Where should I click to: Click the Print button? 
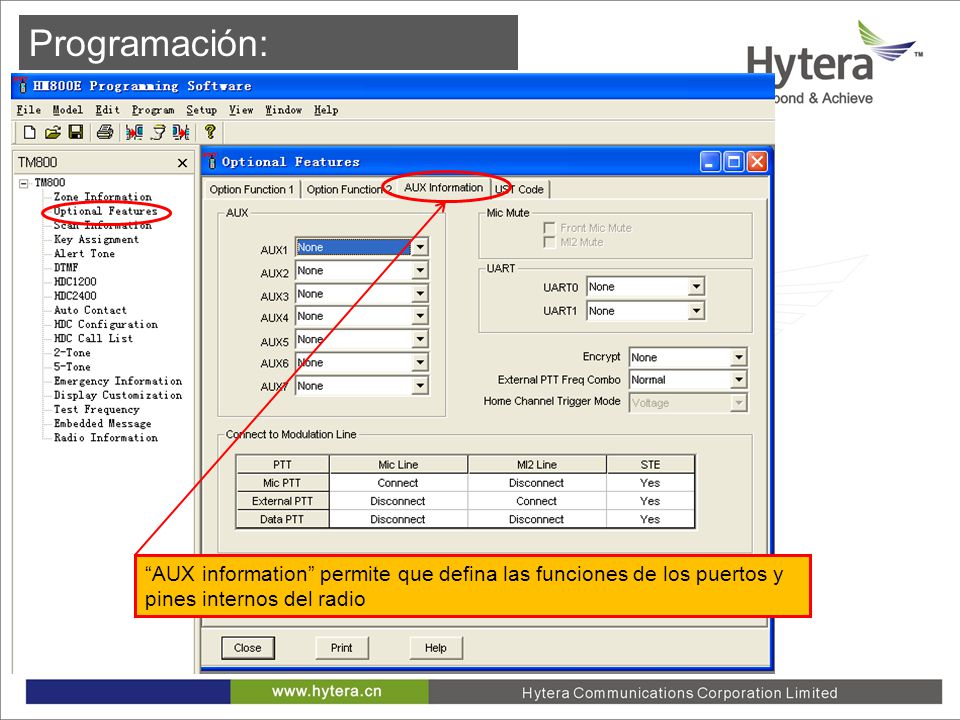pos(342,648)
